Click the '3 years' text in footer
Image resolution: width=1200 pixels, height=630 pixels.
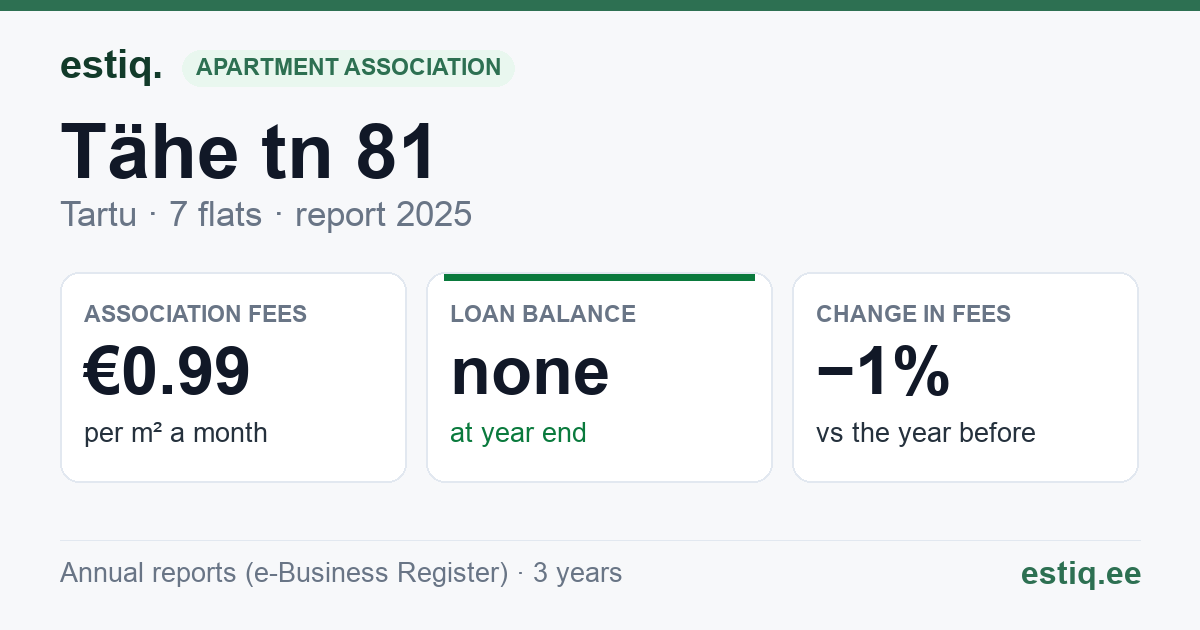tap(577, 573)
